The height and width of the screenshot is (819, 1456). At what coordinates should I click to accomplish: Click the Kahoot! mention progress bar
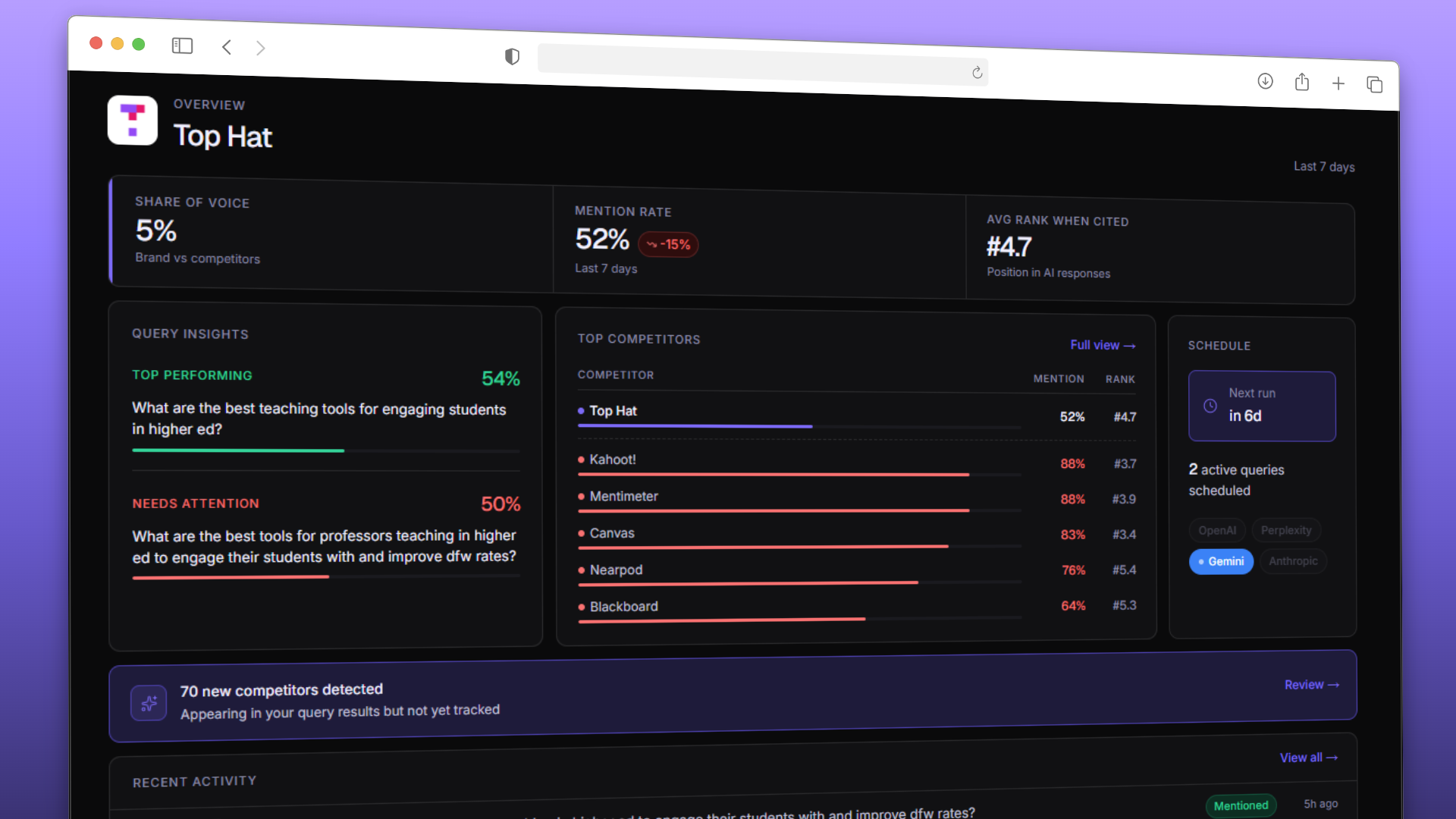coord(773,475)
